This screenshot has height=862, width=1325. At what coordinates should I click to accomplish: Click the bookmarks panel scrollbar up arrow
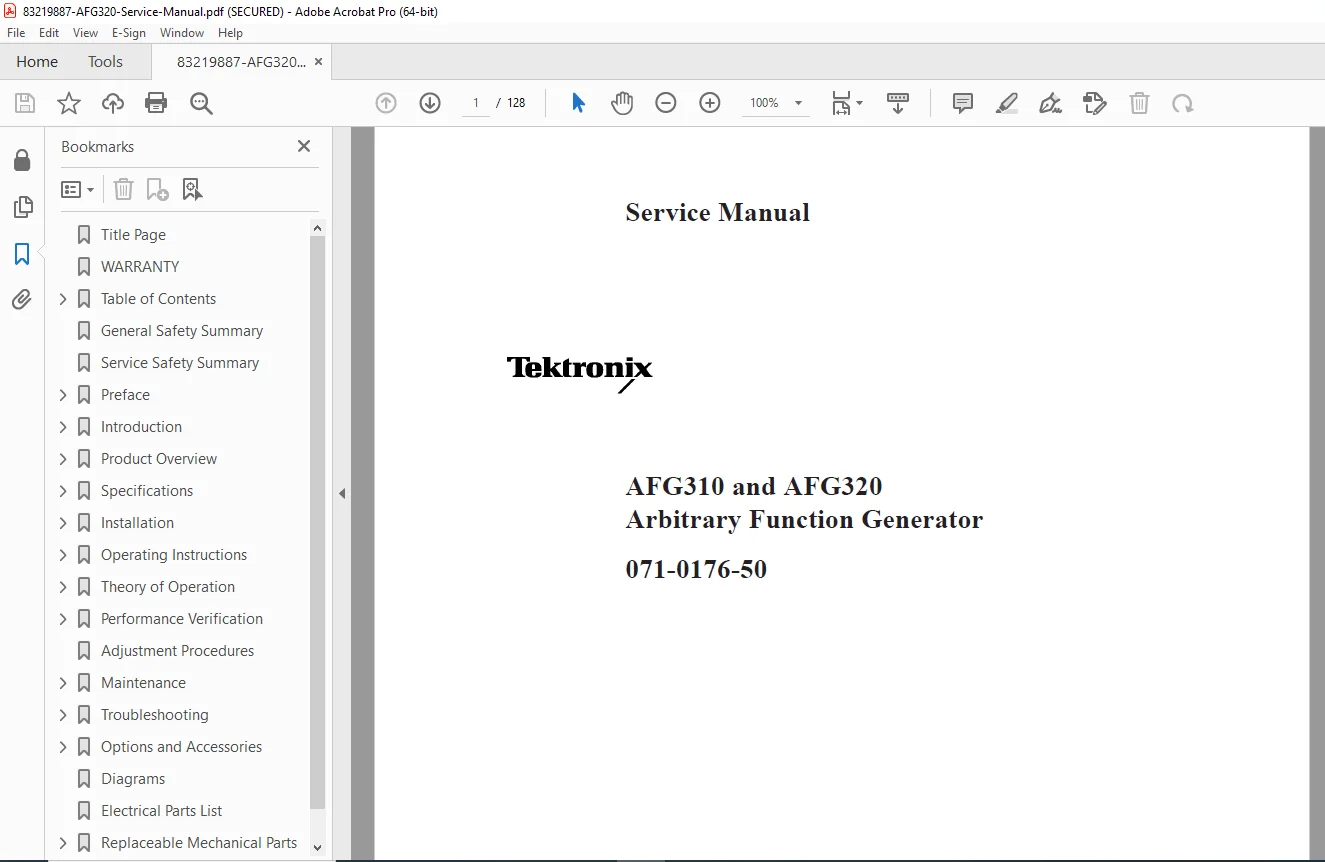point(318,228)
